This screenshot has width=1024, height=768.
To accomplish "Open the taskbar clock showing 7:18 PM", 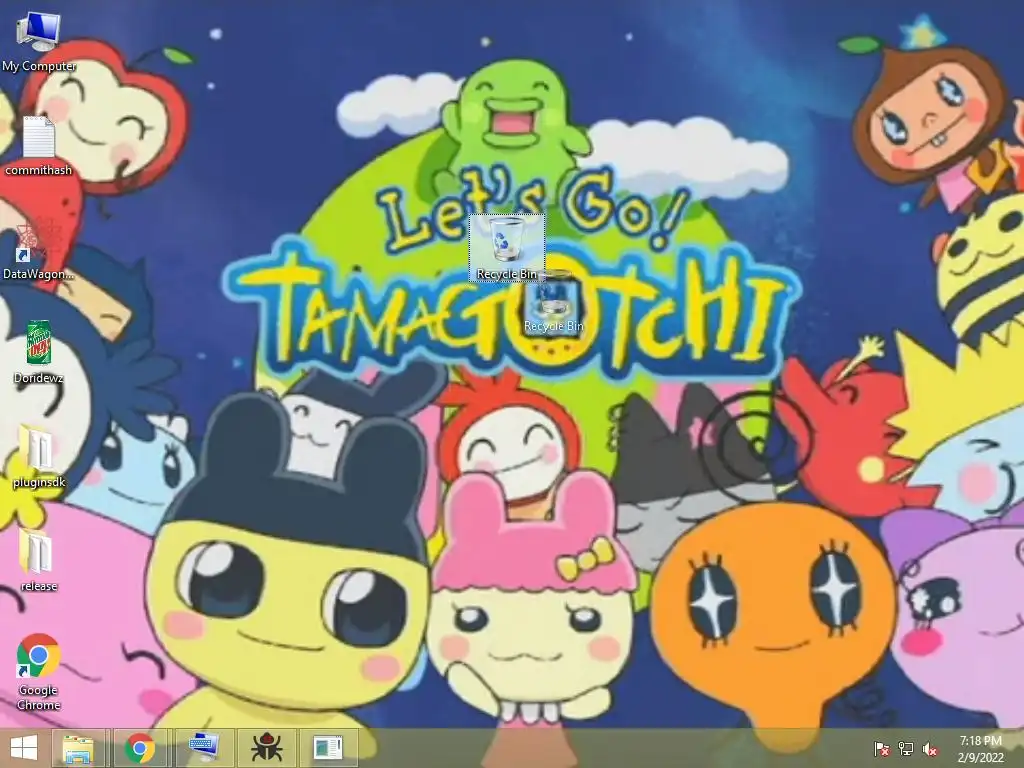I will pyautogui.click(x=980, y=749).
